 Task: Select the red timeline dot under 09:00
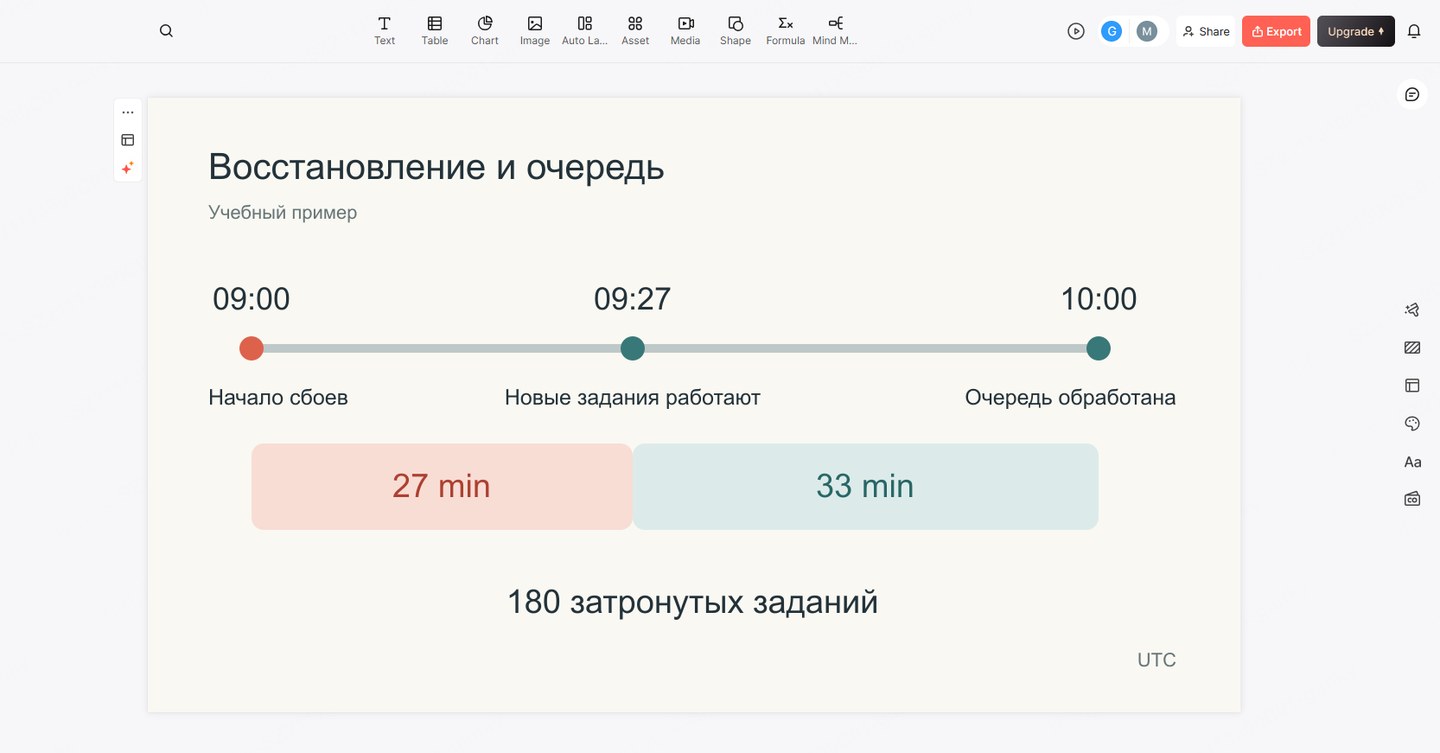pos(251,348)
